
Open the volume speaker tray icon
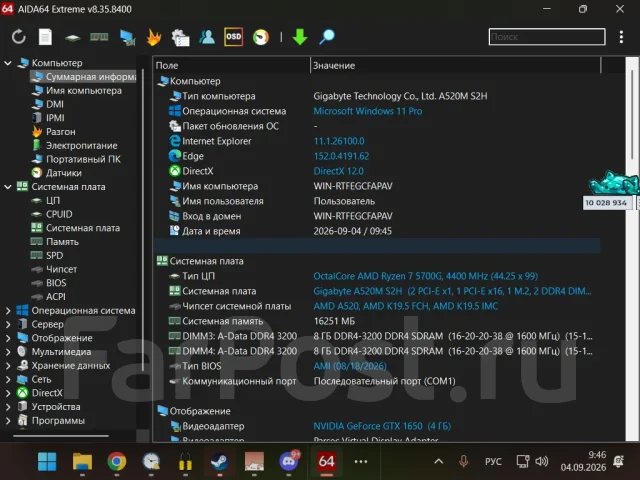point(542,461)
